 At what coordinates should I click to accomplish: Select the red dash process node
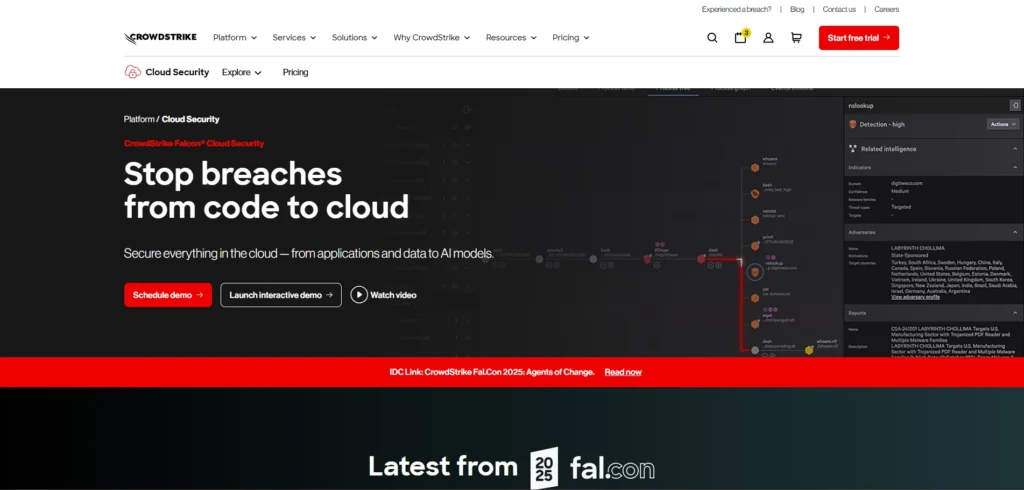click(x=701, y=259)
